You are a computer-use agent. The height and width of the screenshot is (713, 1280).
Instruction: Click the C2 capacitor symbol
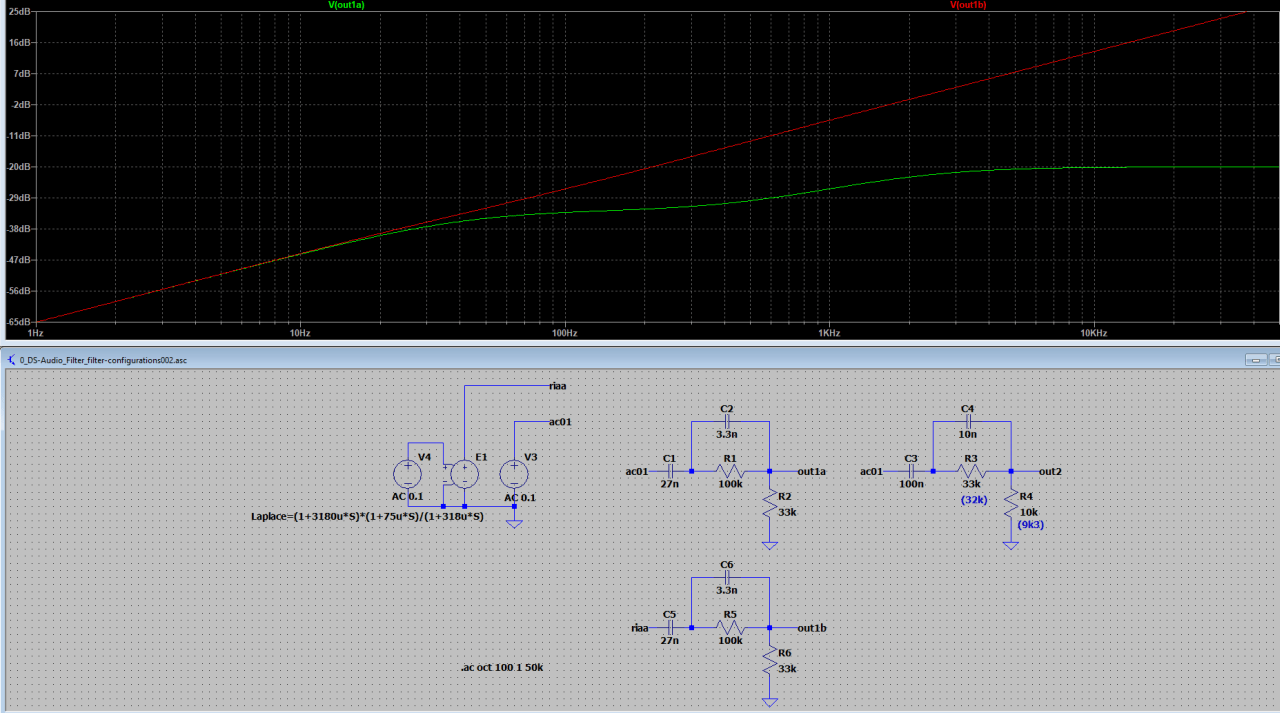729,423
